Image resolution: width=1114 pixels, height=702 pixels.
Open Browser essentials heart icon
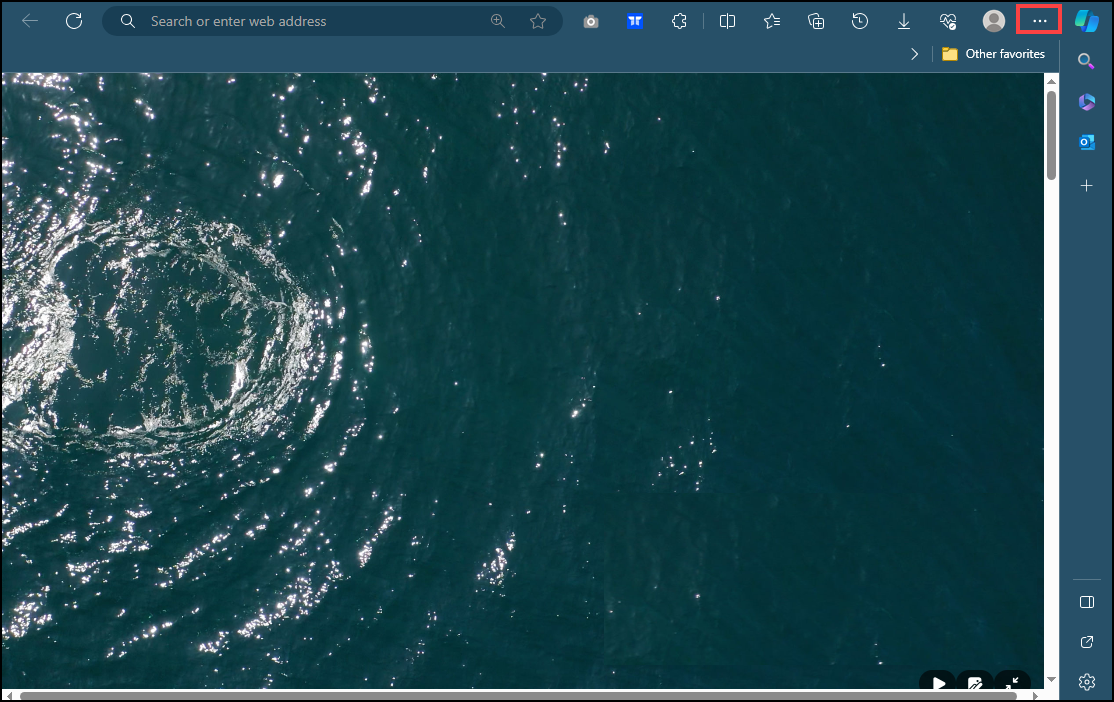coord(948,21)
